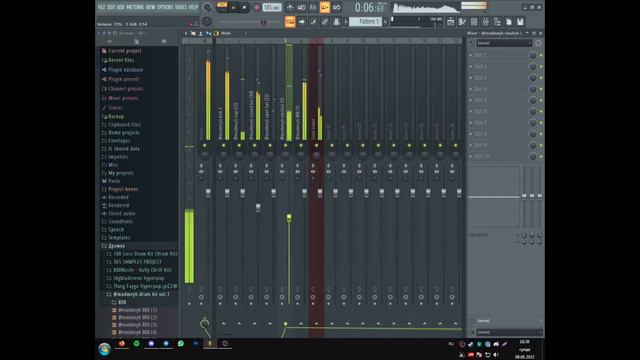Open mixer track preset (none) dropdown
The height and width of the screenshot is (360, 640).
click(504, 43)
